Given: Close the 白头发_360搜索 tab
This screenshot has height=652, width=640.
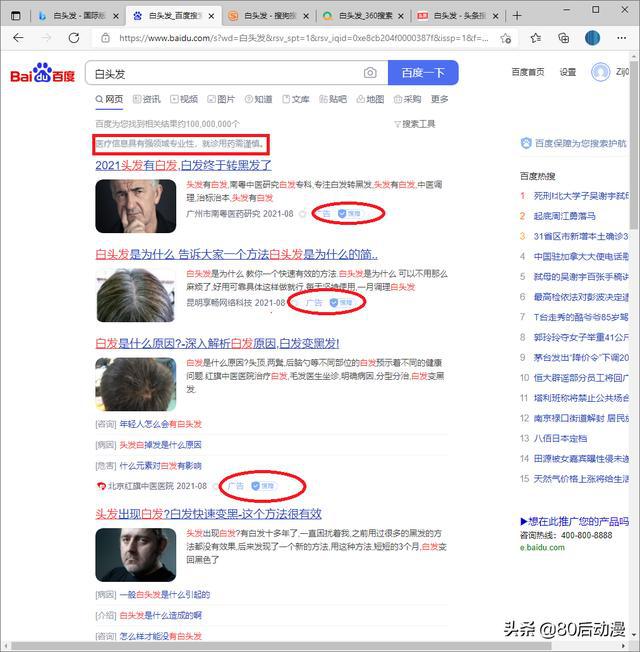Looking at the screenshot, I should tap(401, 16).
